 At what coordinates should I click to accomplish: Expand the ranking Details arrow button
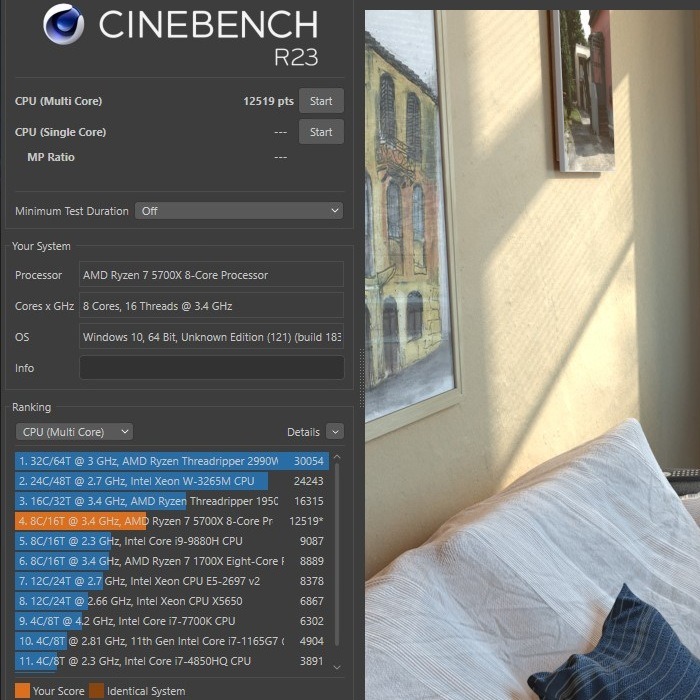[x=335, y=432]
